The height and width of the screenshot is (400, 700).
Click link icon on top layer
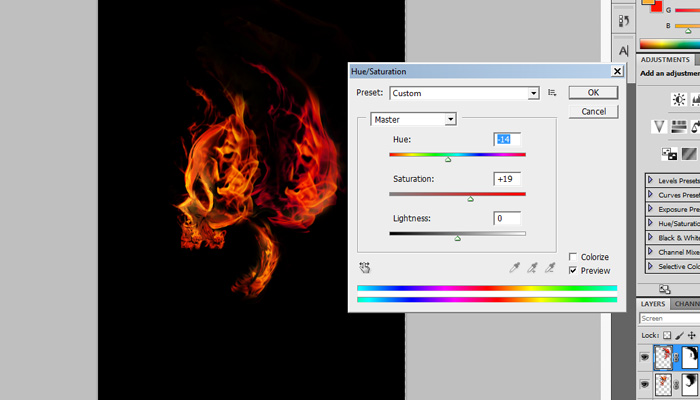coord(676,357)
